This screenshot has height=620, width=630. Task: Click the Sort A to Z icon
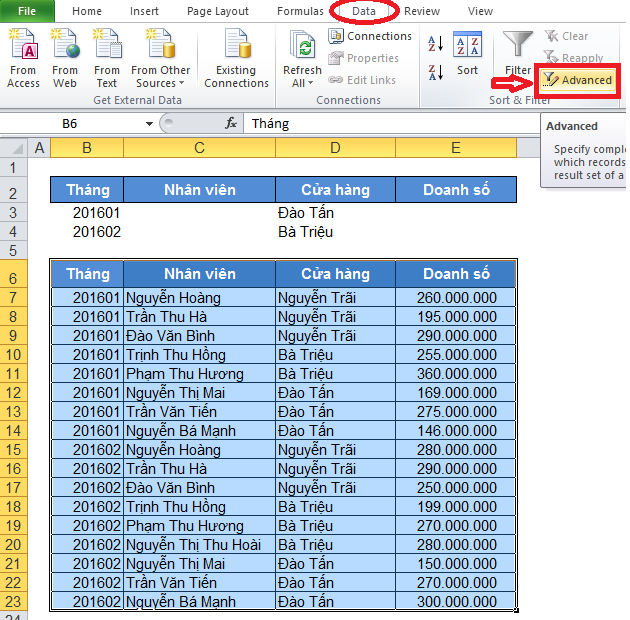tap(435, 44)
